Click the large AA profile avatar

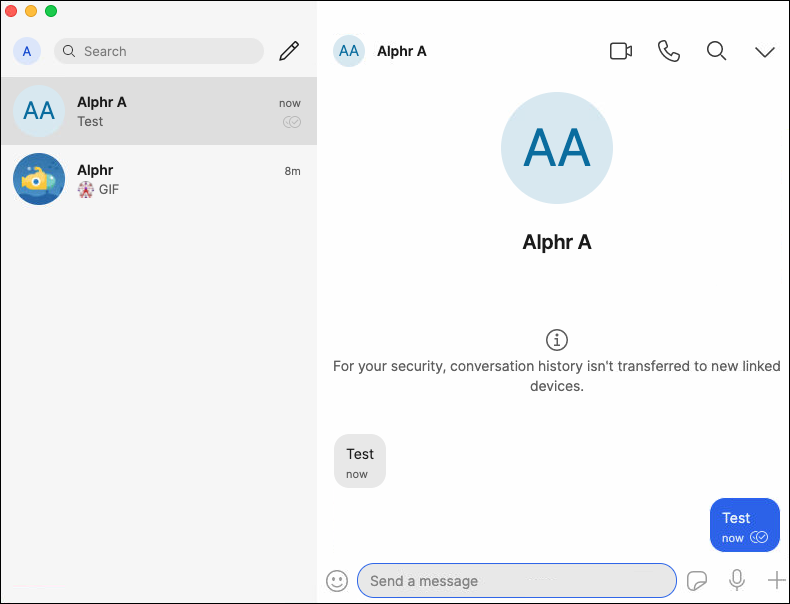click(557, 148)
